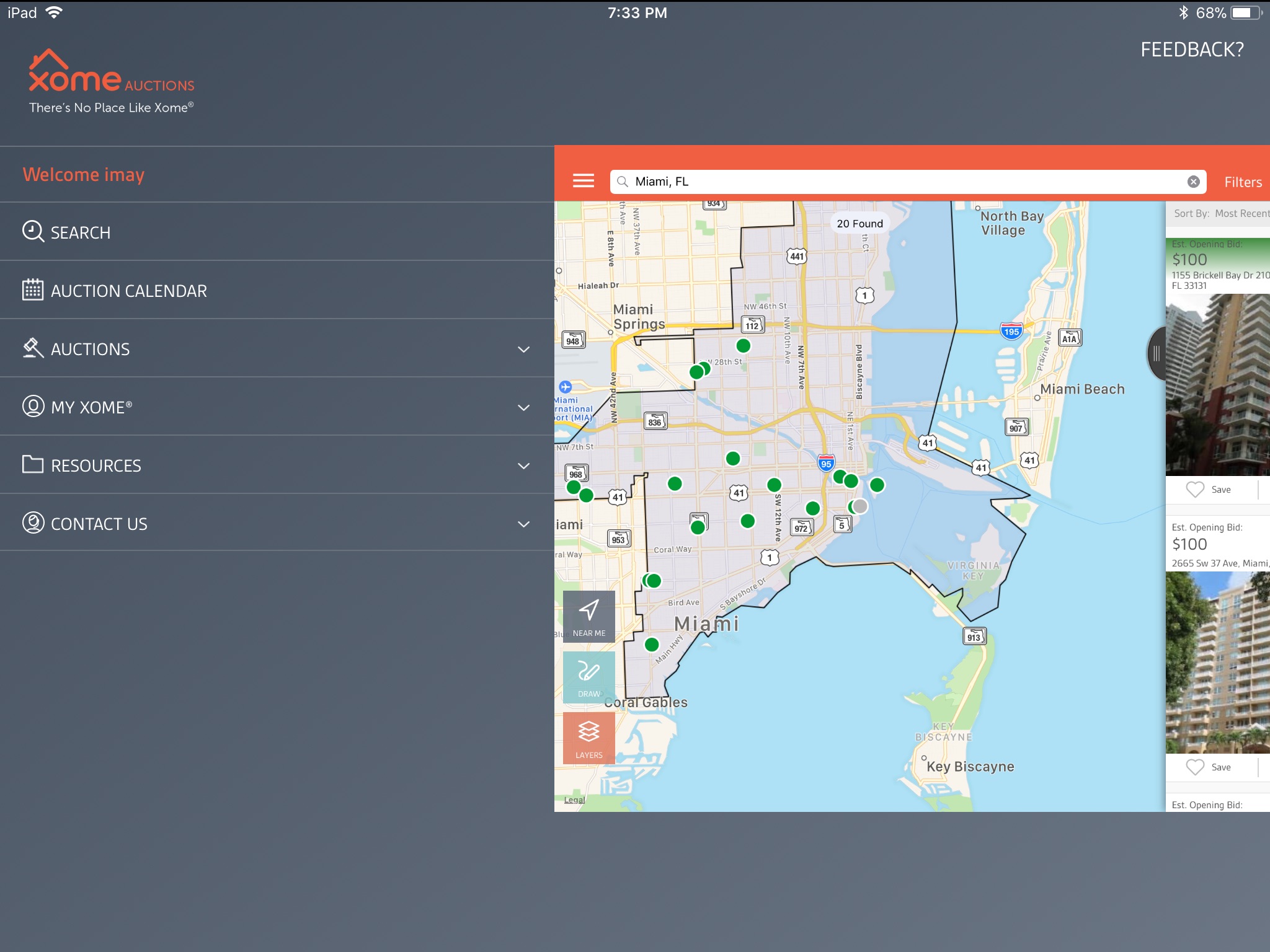Save the 2665 Sw 37 Ave listing
1270x952 pixels.
click(1209, 767)
